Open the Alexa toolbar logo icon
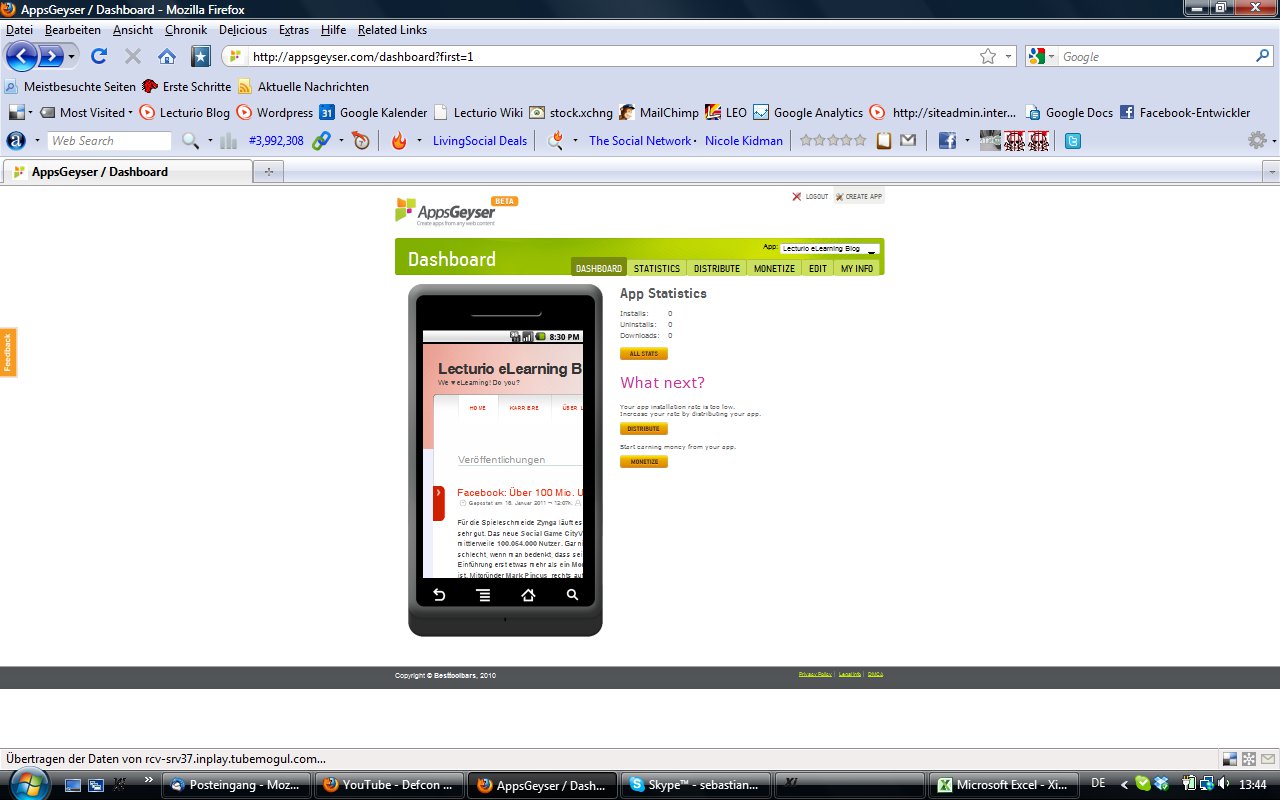Screen dimensions: 1280x800 (15, 141)
